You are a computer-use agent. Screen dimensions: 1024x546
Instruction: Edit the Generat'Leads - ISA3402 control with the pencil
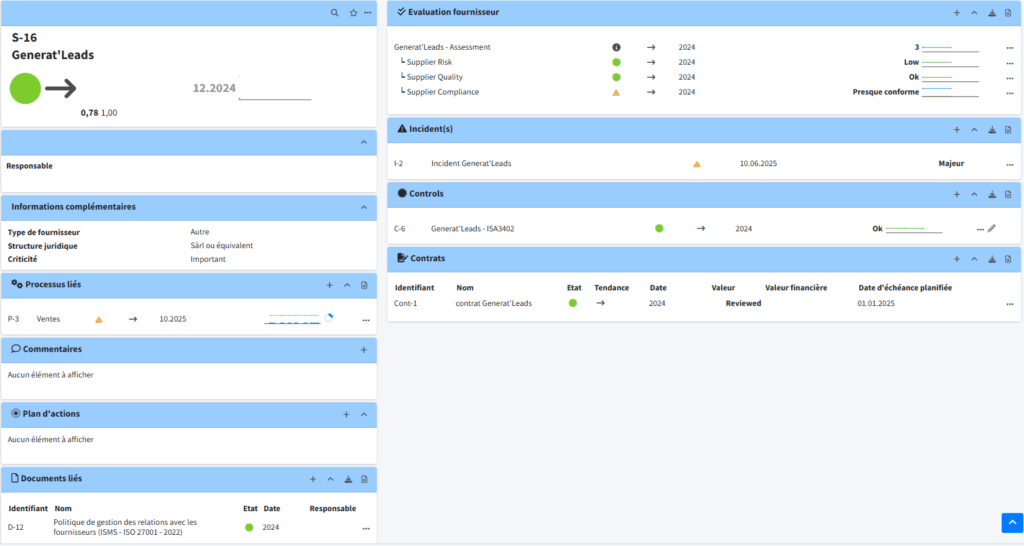[992, 229]
